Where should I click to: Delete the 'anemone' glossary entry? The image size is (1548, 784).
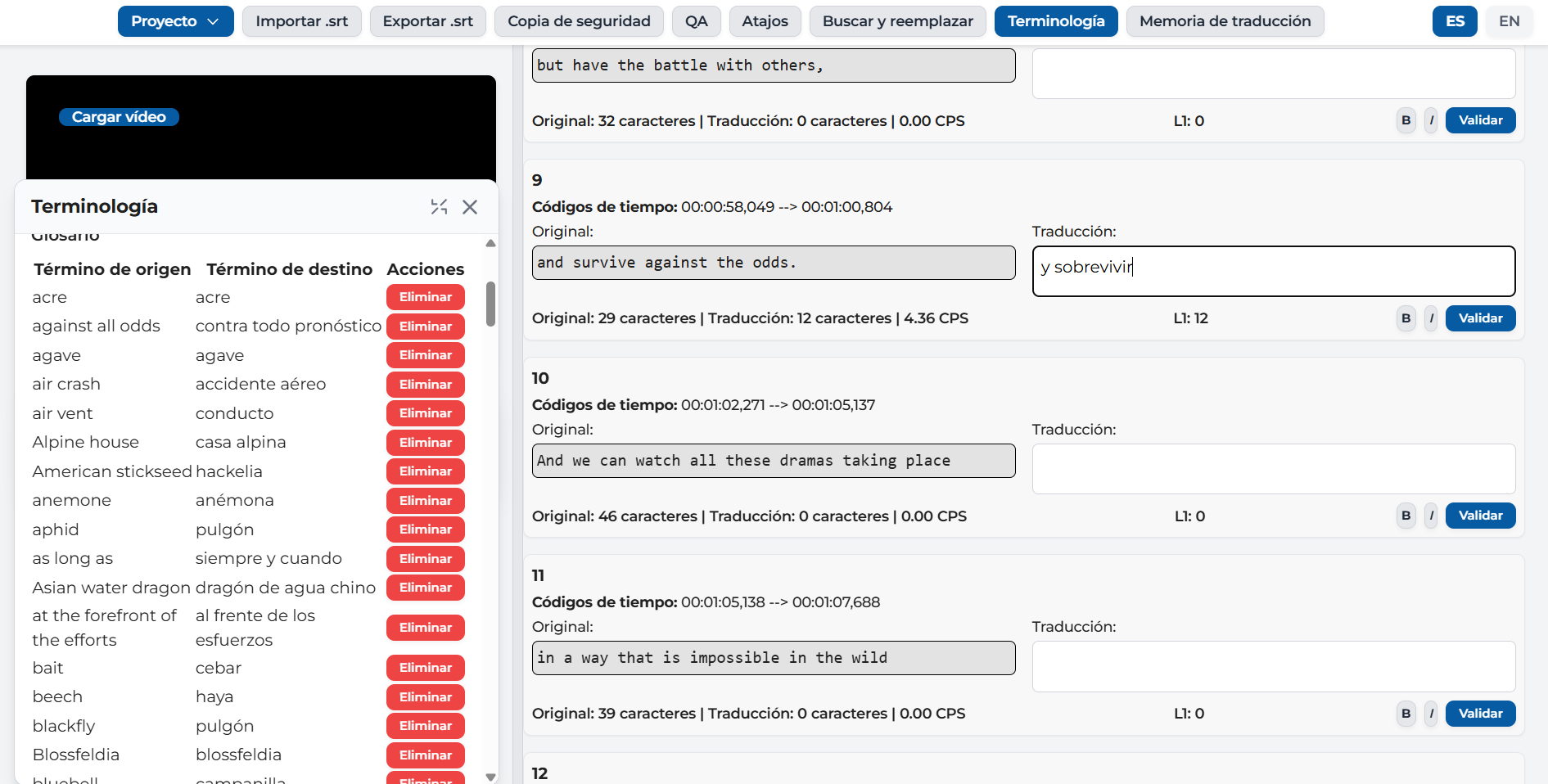[426, 501]
